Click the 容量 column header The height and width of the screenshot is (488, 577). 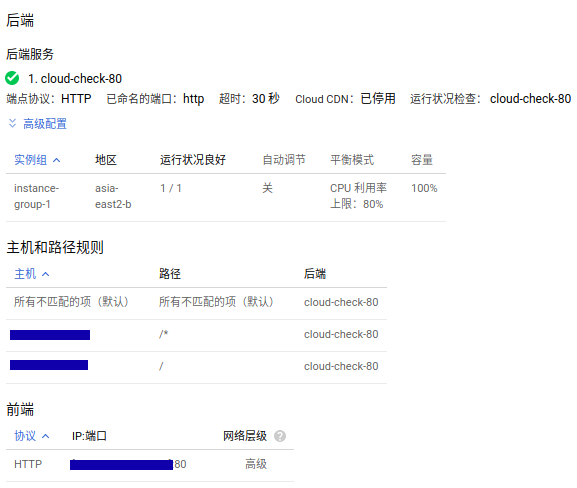point(422,160)
